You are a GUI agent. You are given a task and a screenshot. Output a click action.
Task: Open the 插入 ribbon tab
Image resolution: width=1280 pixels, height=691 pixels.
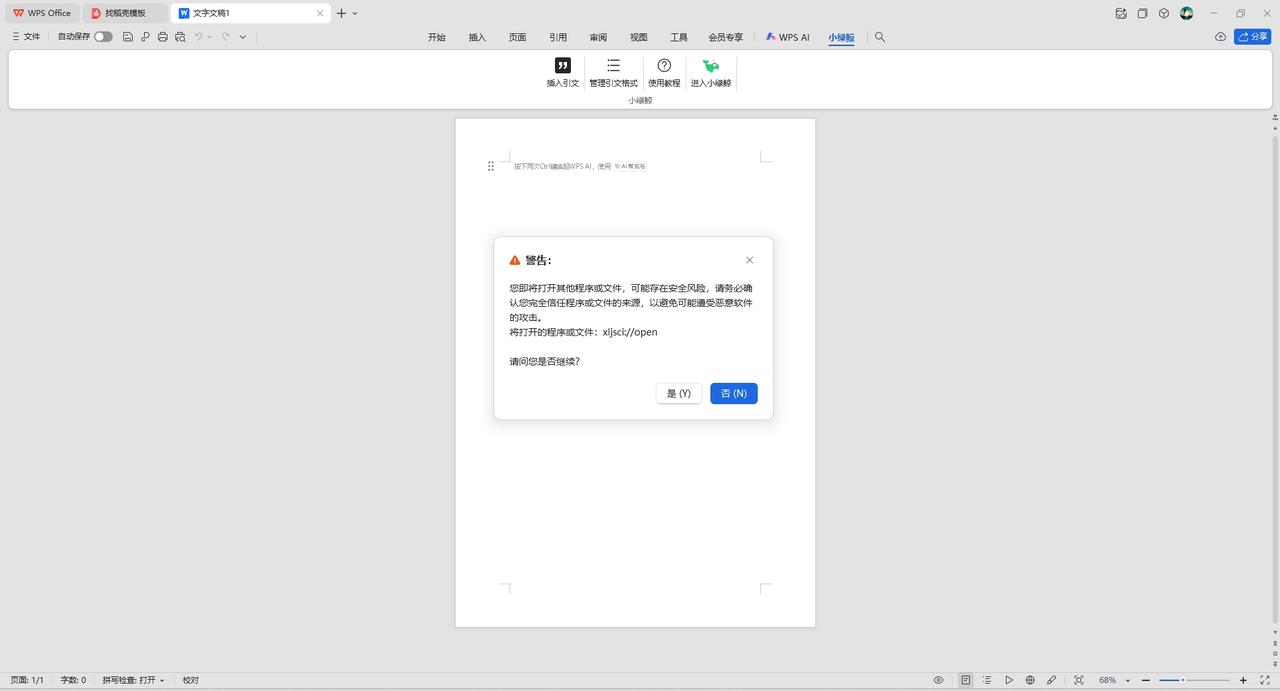pyautogui.click(x=477, y=37)
